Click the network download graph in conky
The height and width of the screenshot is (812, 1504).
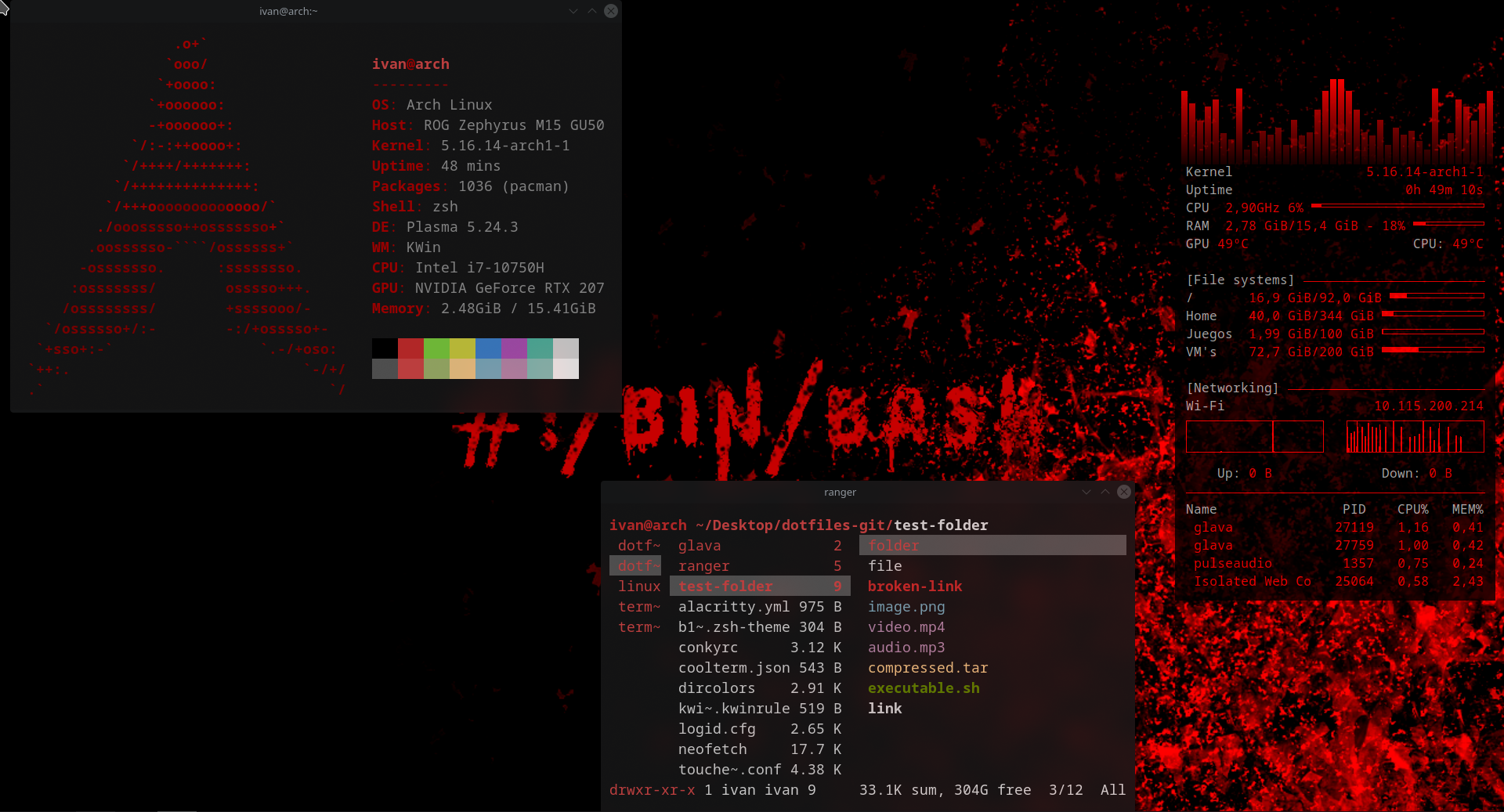(x=1415, y=437)
